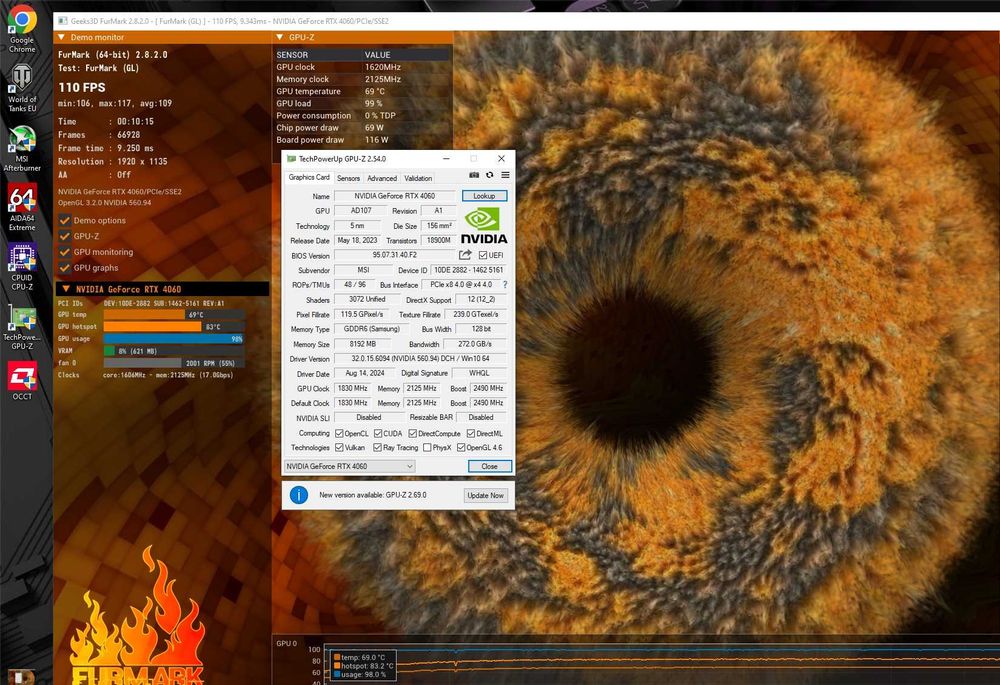Open MSI Afterburner desktop icon
1000x685 pixels.
(22, 148)
